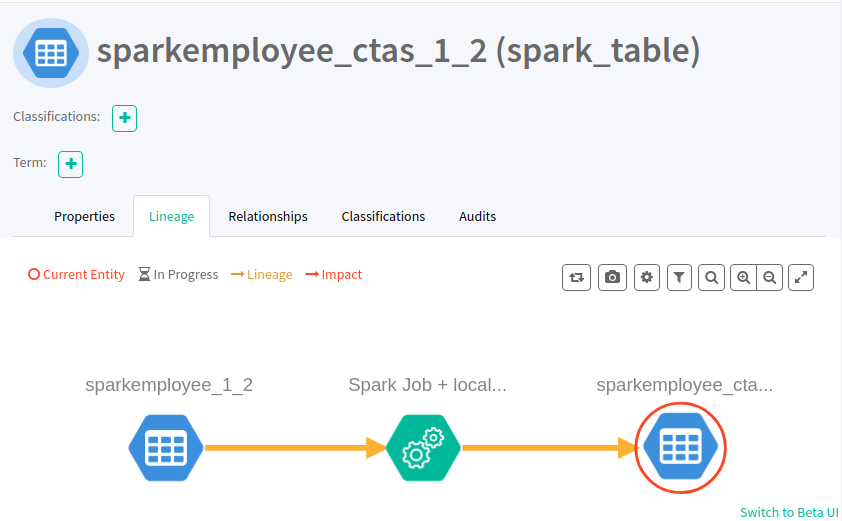This screenshot has height=521, width=842.
Task: Click the red 'Impact' legend entry
Action: coord(333,274)
